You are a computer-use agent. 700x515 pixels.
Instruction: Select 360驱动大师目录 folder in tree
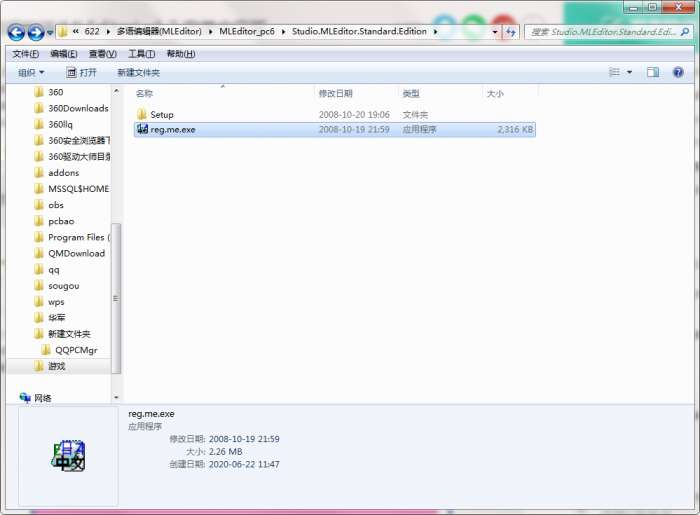pos(79,157)
